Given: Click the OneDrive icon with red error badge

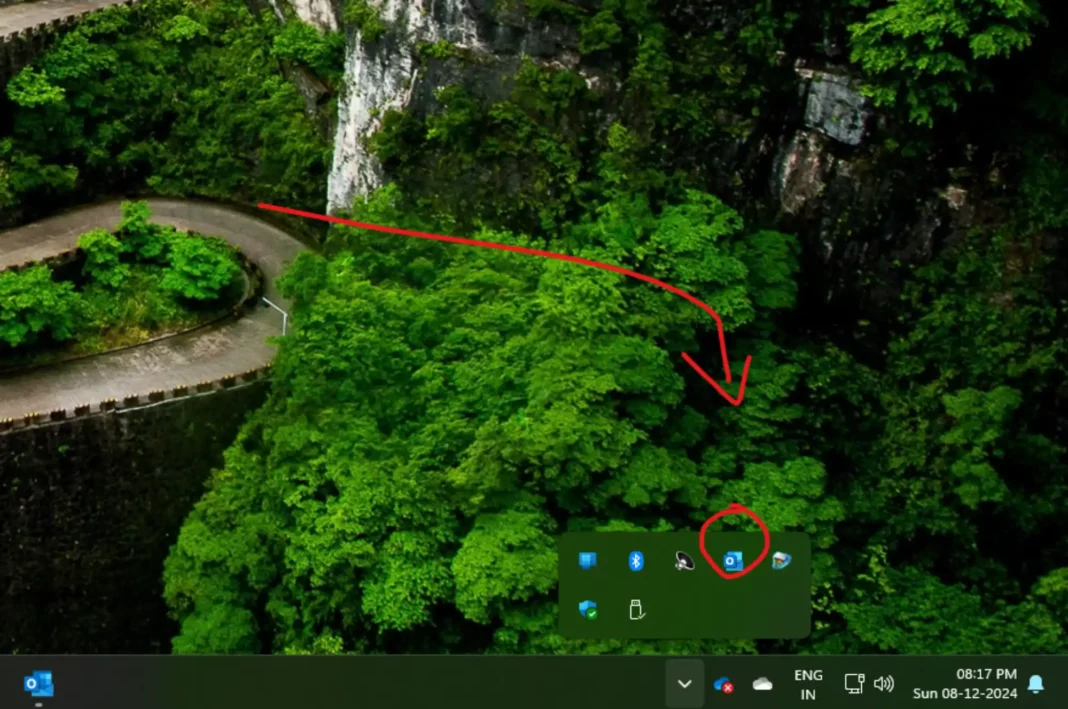Looking at the screenshot, I should pos(724,684).
